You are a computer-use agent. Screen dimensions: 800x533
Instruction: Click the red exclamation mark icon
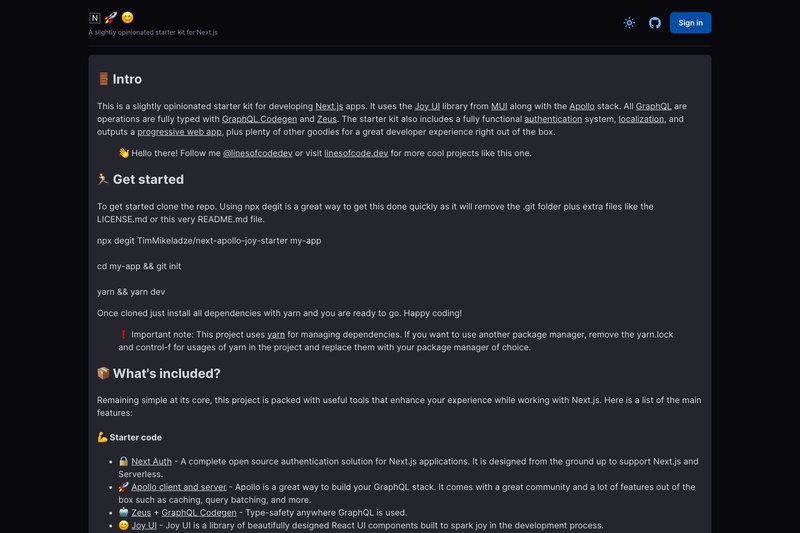click(123, 335)
